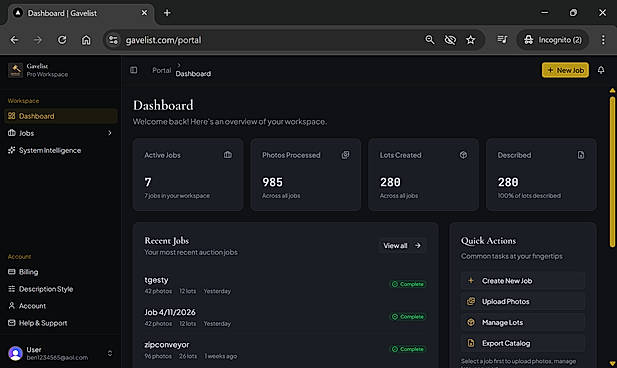Click the New Job button

565,70
